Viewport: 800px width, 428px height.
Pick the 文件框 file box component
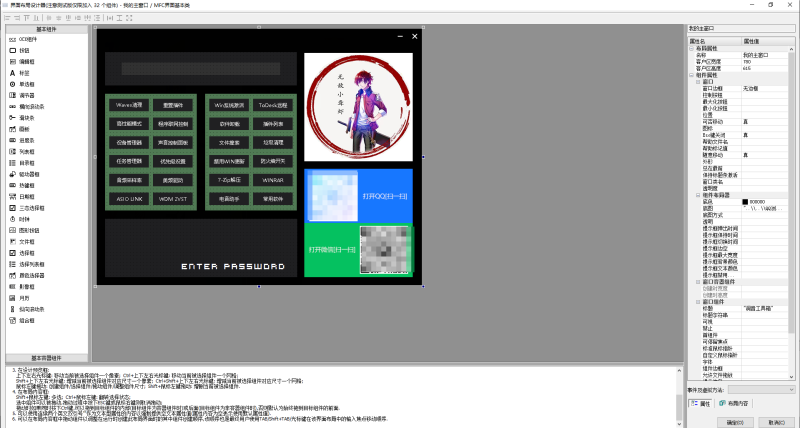pyautogui.click(x=22, y=242)
